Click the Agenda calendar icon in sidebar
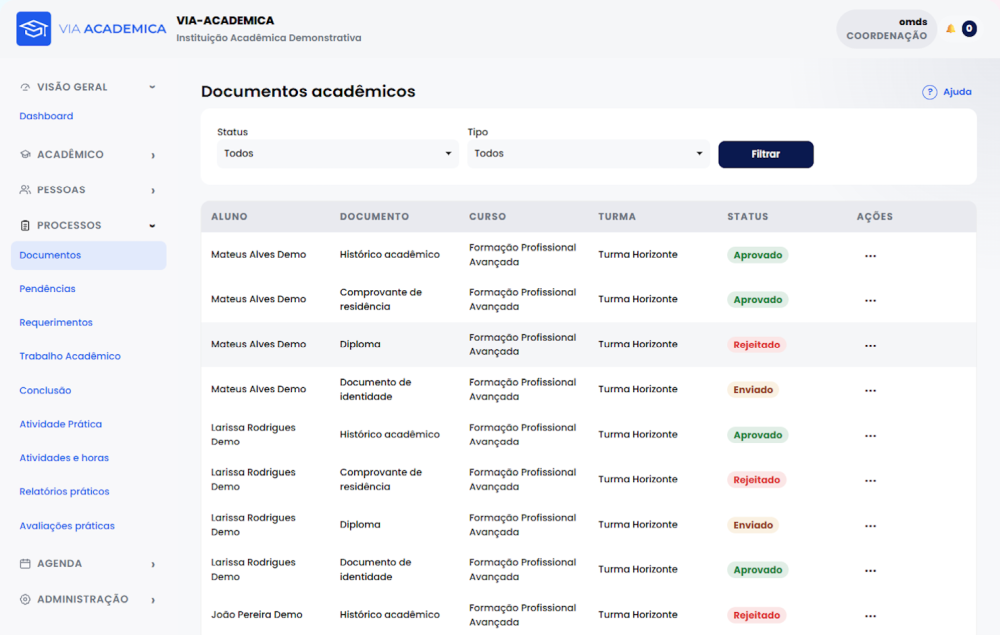Screen dimensions: 1000x635 pos(25,564)
